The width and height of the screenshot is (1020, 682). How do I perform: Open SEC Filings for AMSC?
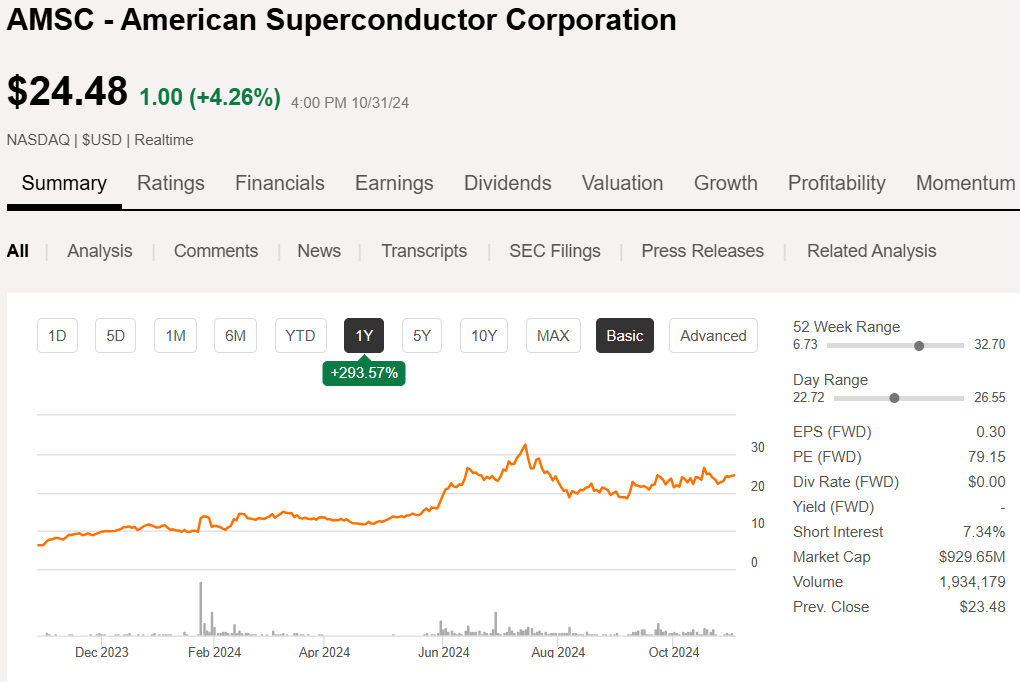pyautogui.click(x=554, y=251)
